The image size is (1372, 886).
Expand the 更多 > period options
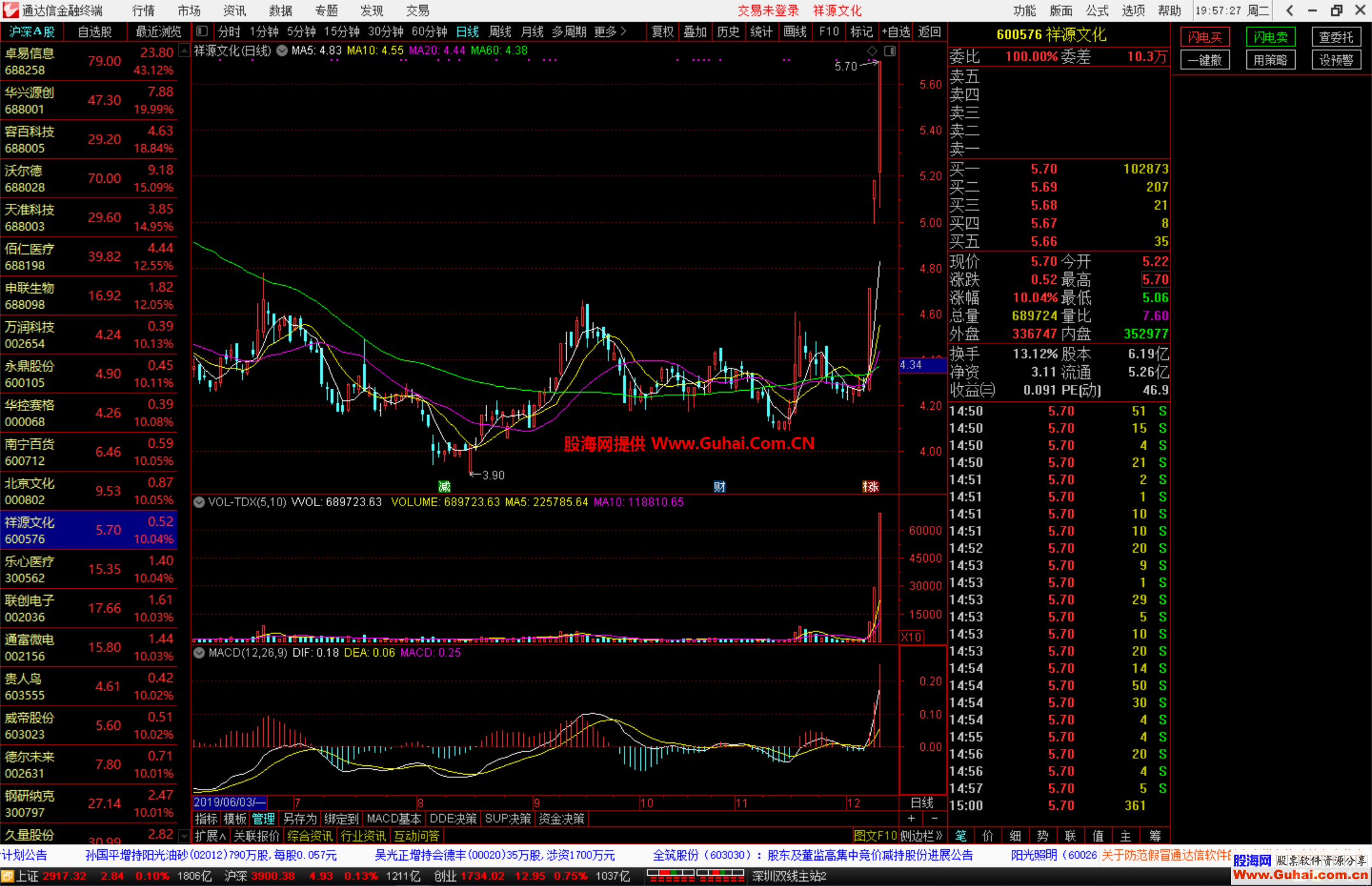point(610,31)
